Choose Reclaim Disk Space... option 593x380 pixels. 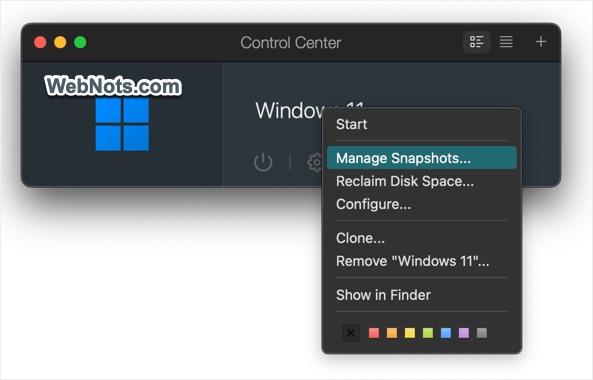click(422, 181)
